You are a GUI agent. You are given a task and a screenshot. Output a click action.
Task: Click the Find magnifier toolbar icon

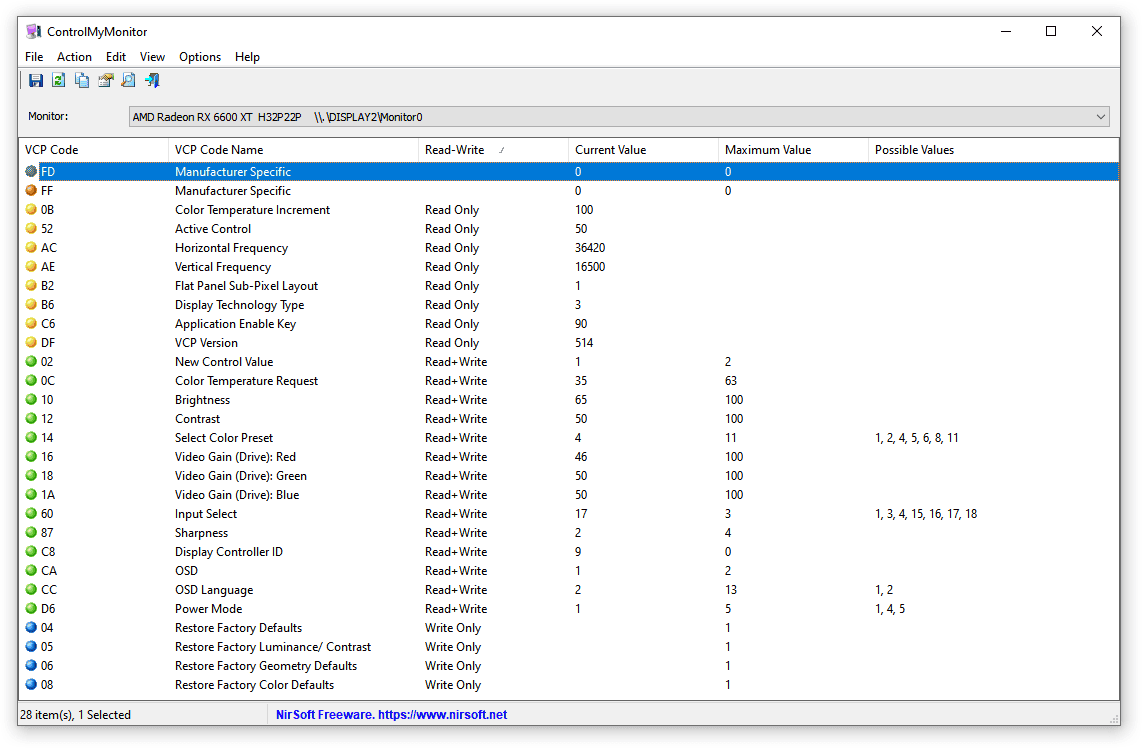tap(128, 81)
